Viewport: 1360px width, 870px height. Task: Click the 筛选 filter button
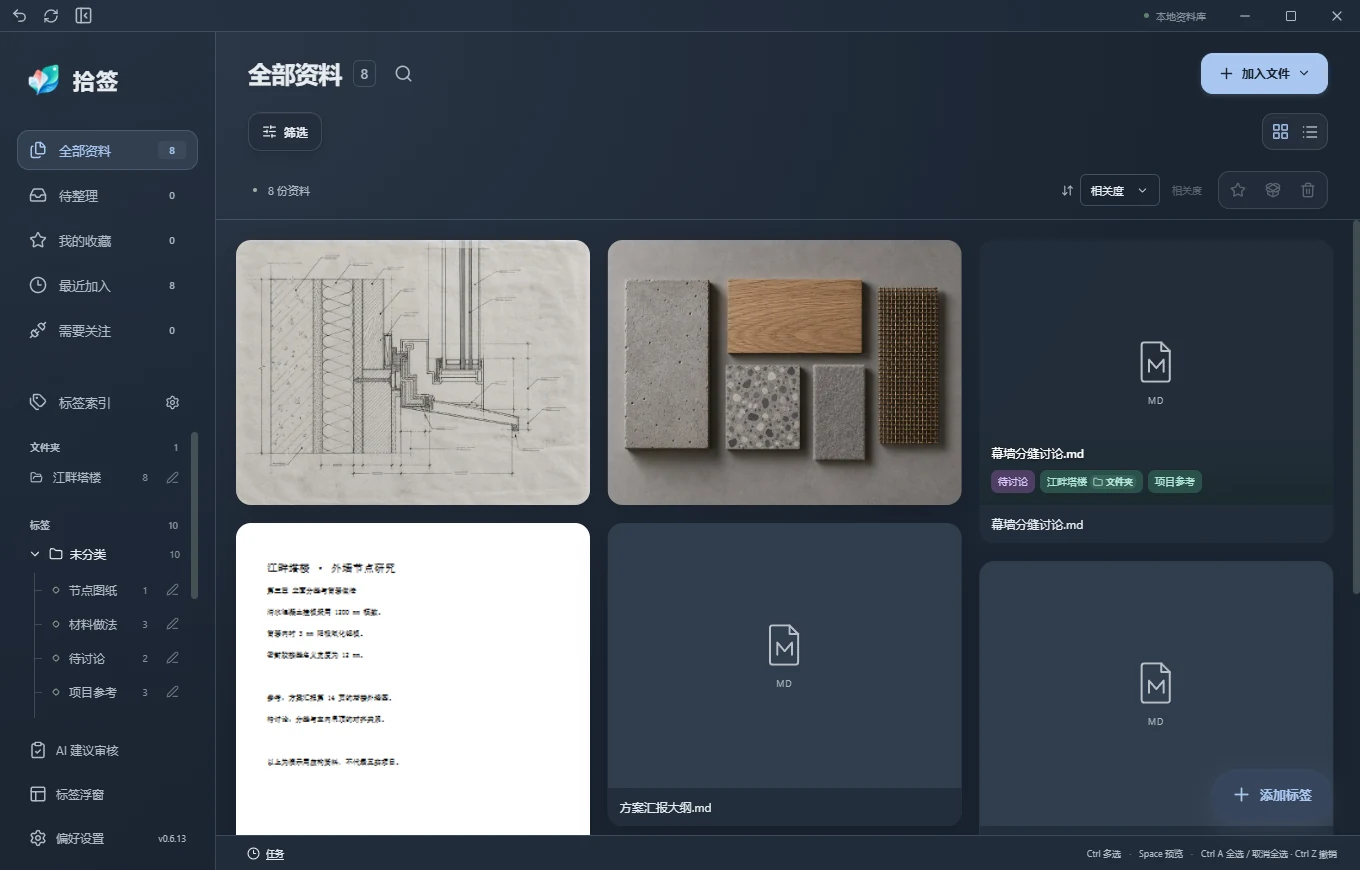pos(285,132)
